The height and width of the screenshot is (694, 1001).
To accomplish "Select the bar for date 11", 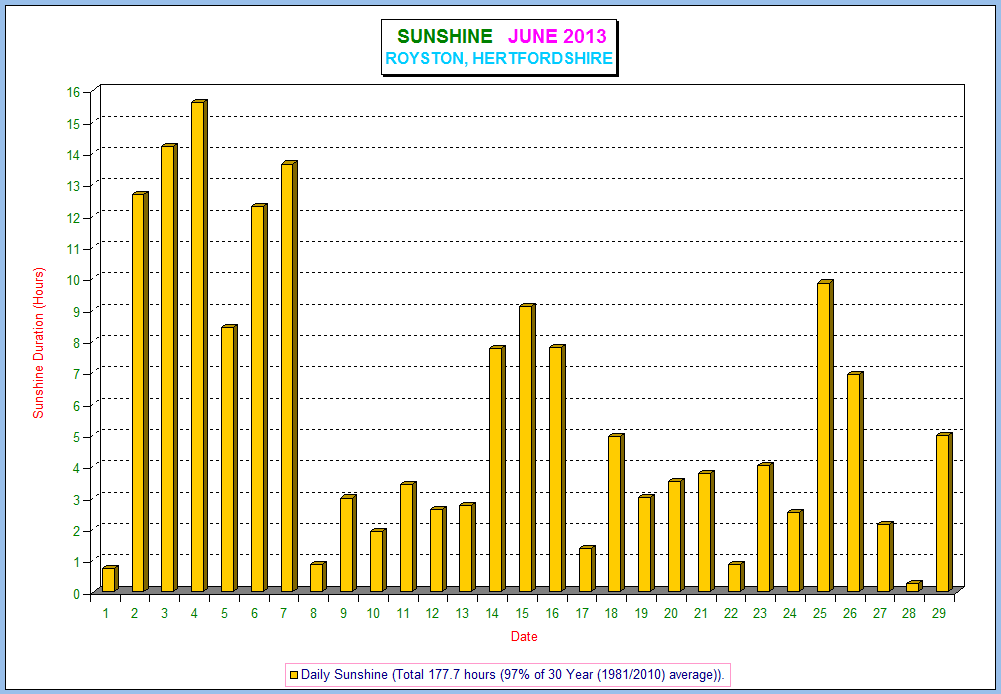I will point(409,536).
